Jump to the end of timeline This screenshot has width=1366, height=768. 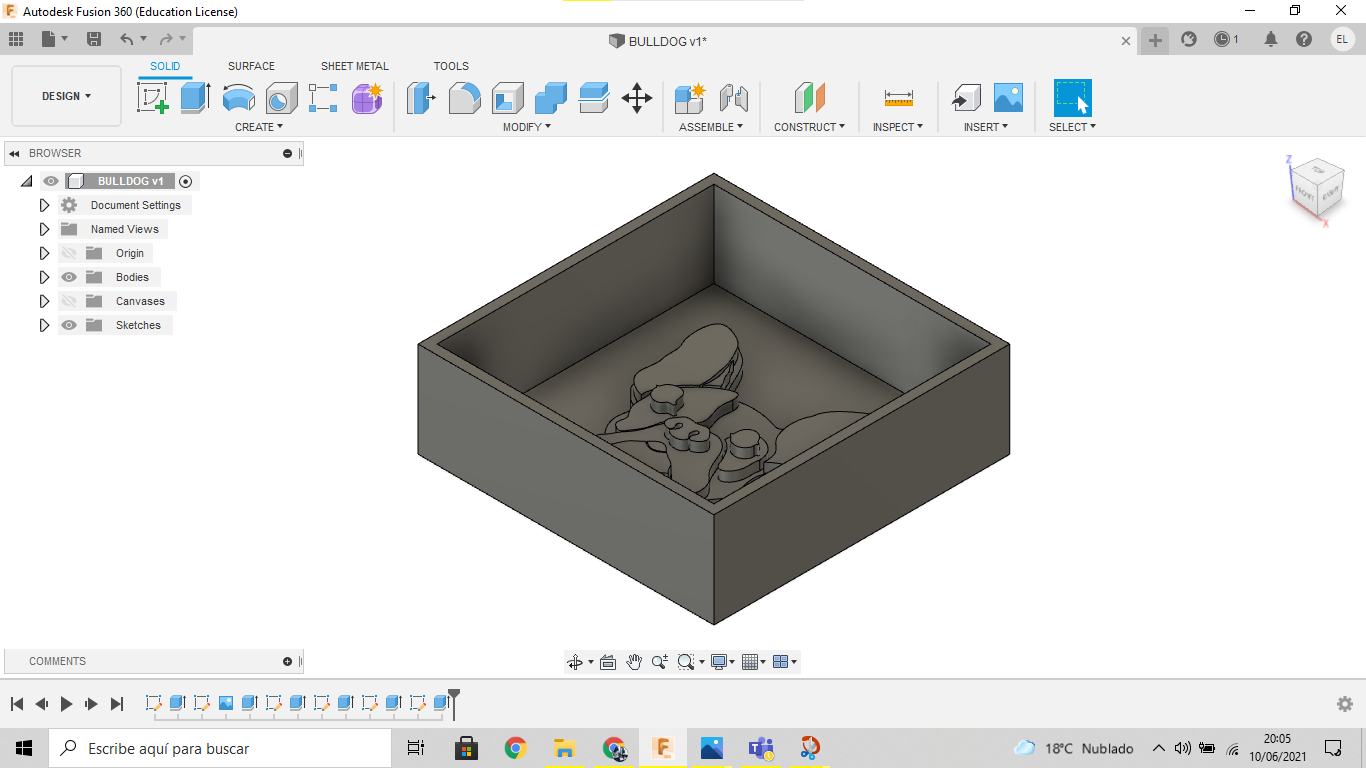click(117, 704)
